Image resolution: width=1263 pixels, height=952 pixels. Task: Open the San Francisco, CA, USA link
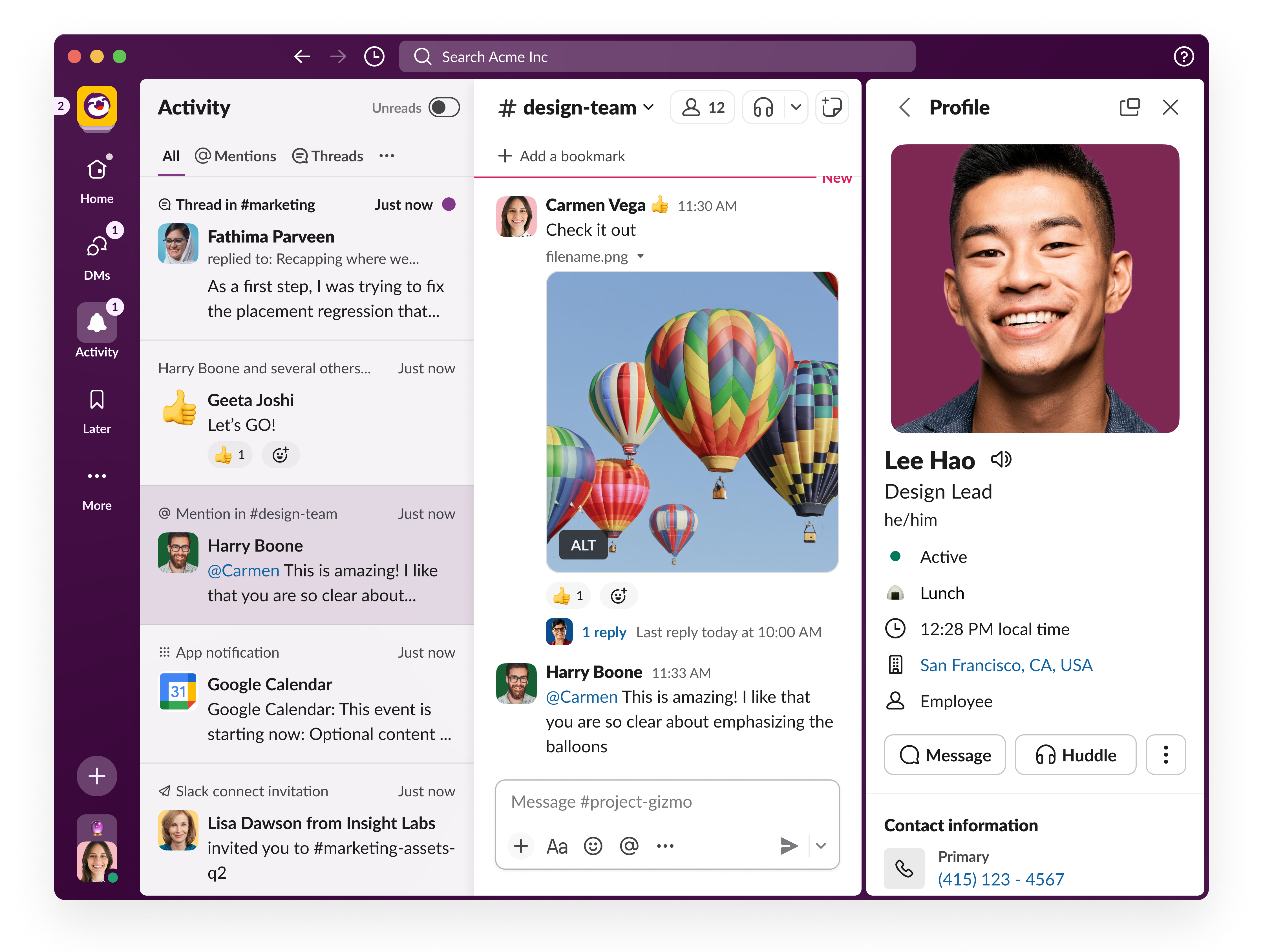pyautogui.click(x=1006, y=665)
